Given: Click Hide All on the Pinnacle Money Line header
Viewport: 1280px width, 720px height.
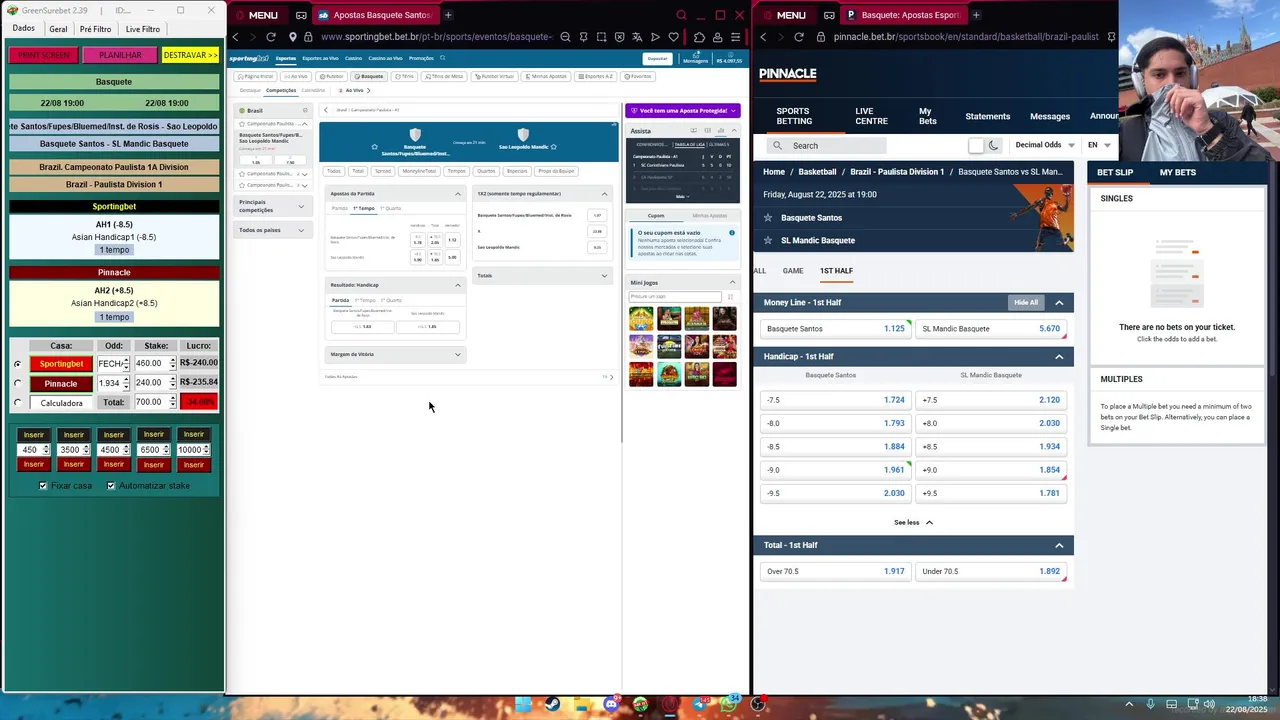Looking at the screenshot, I should coord(1026,302).
